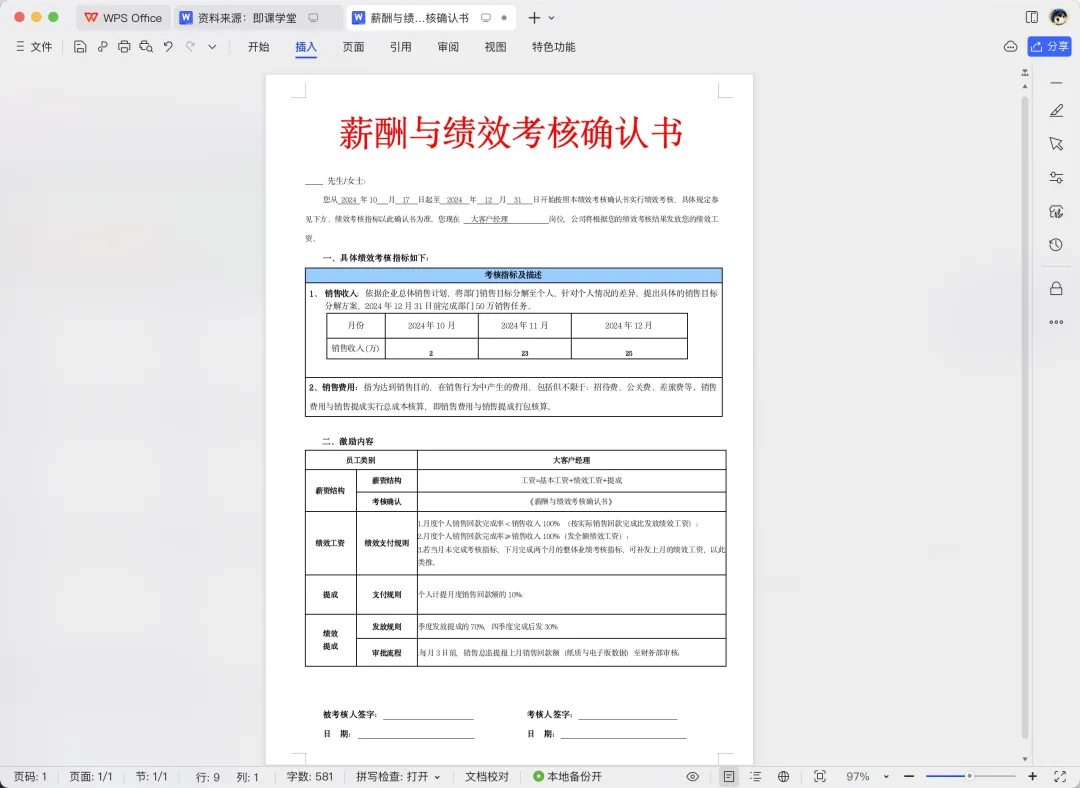The width and height of the screenshot is (1080, 788).
Task: Click the fit-page focus icon
Action: tap(820, 776)
